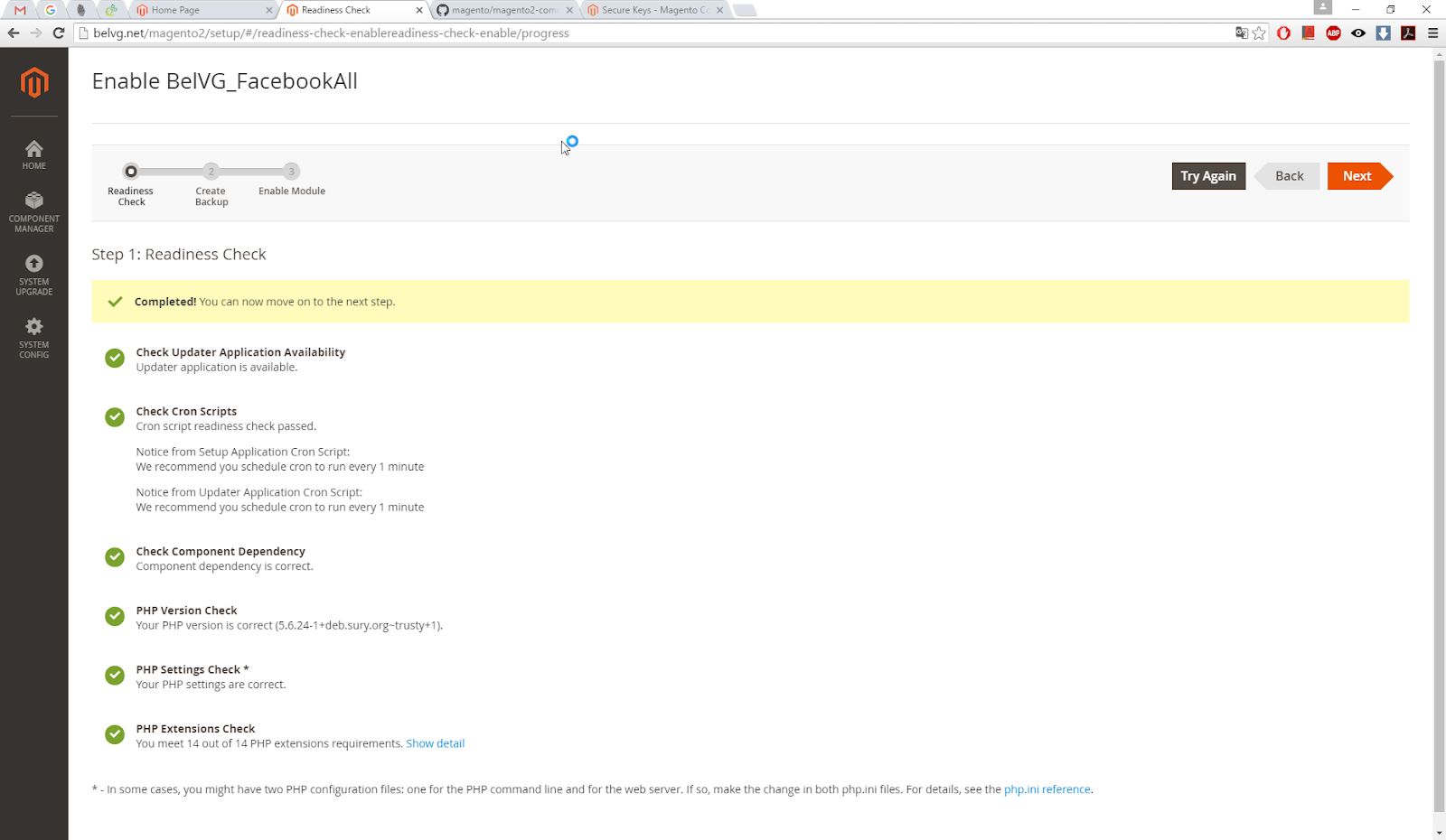Select step 2 Create Backup marker
1446x840 pixels.
pos(211,172)
